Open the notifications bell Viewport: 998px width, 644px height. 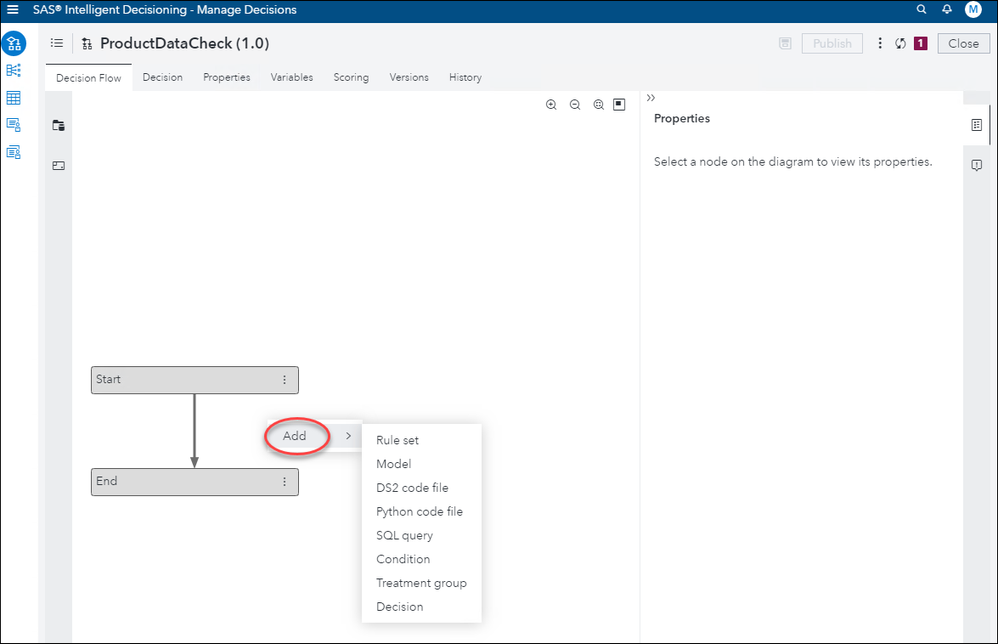[947, 9]
